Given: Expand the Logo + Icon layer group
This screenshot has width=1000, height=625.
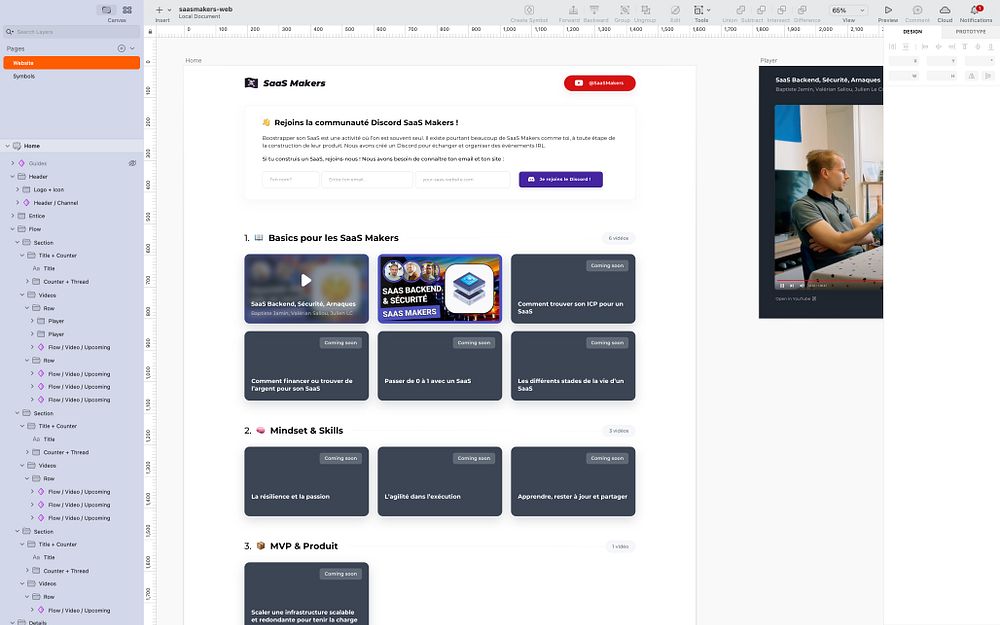Looking at the screenshot, I should (x=17, y=189).
